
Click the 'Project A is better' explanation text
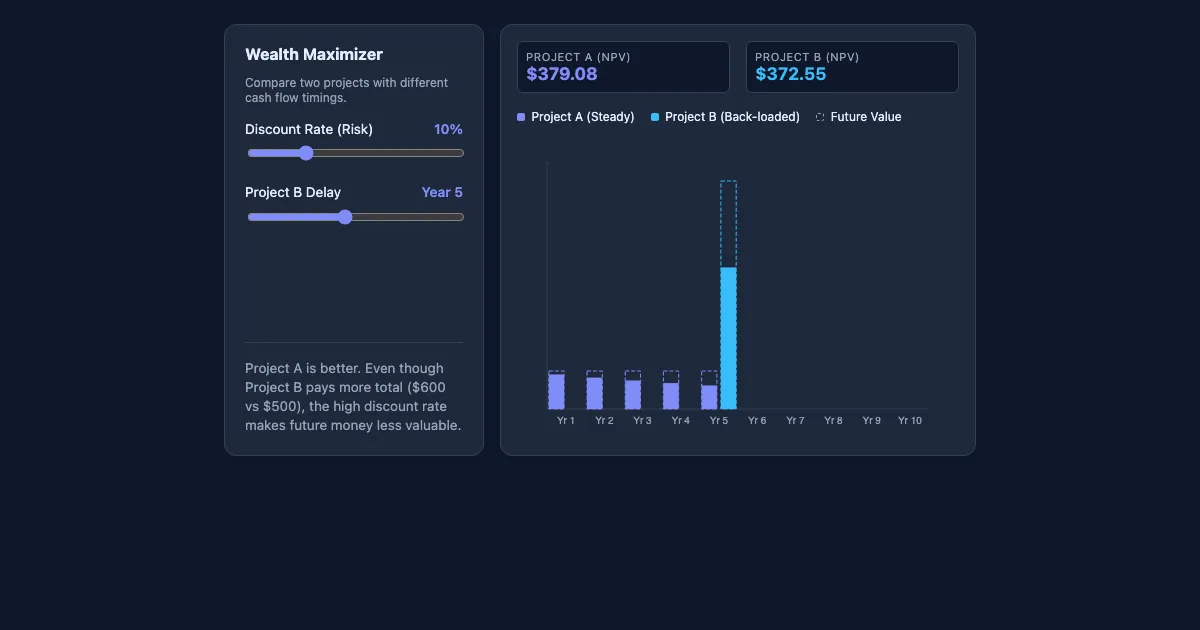tap(353, 397)
